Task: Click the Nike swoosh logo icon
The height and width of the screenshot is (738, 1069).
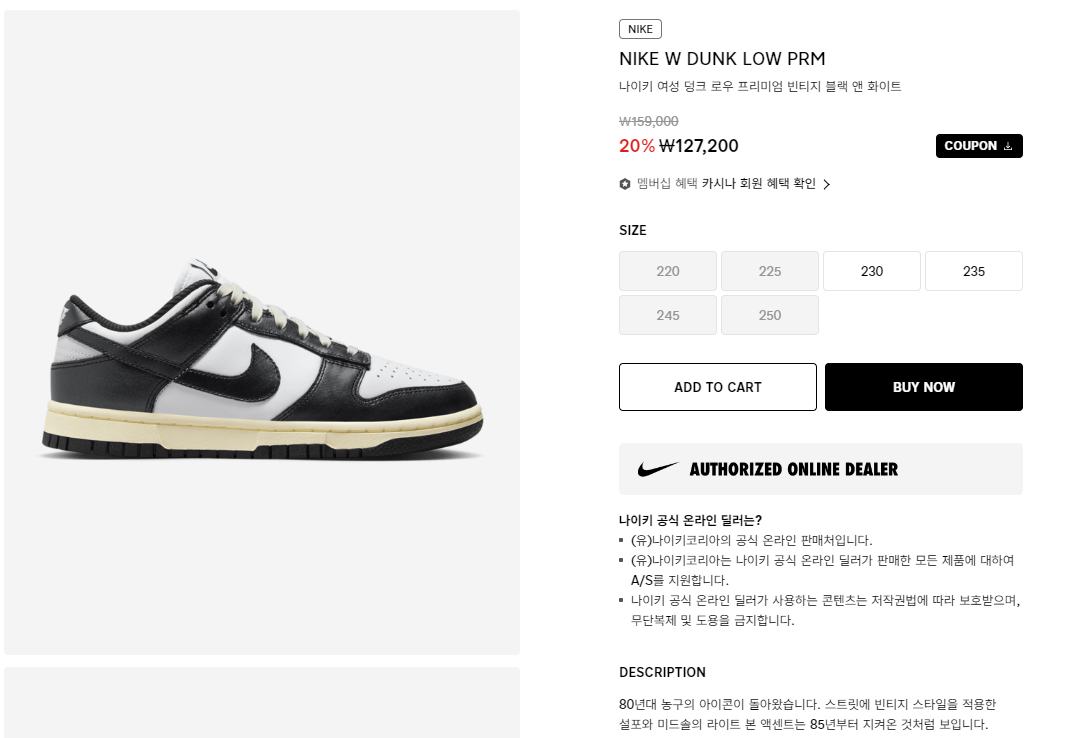Action: click(658, 469)
